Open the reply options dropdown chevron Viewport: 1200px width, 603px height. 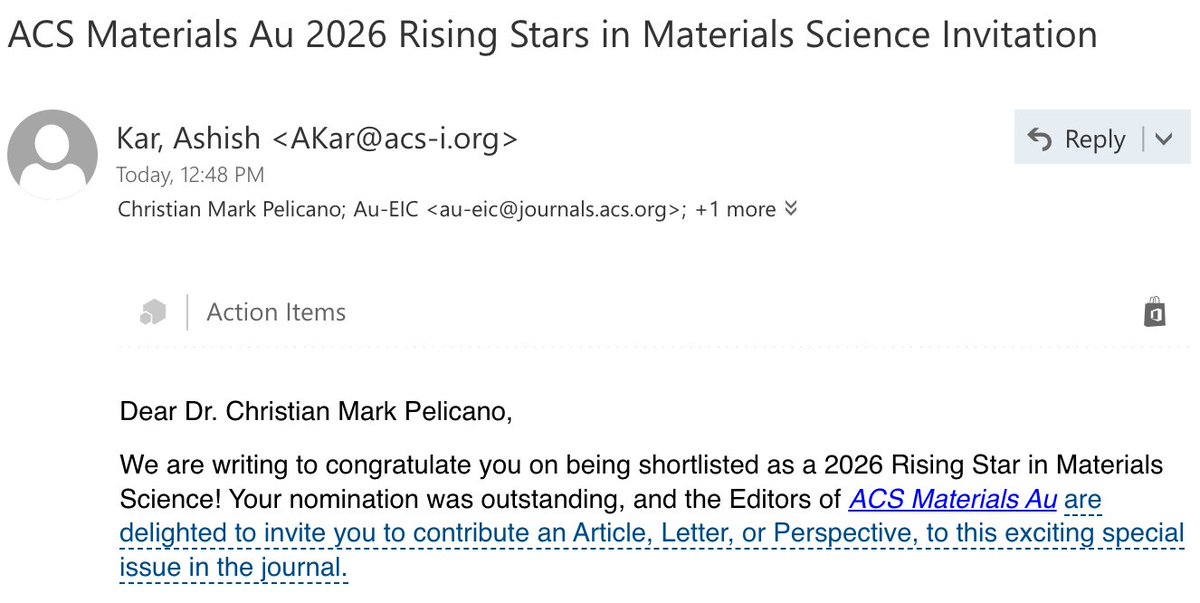click(1163, 139)
